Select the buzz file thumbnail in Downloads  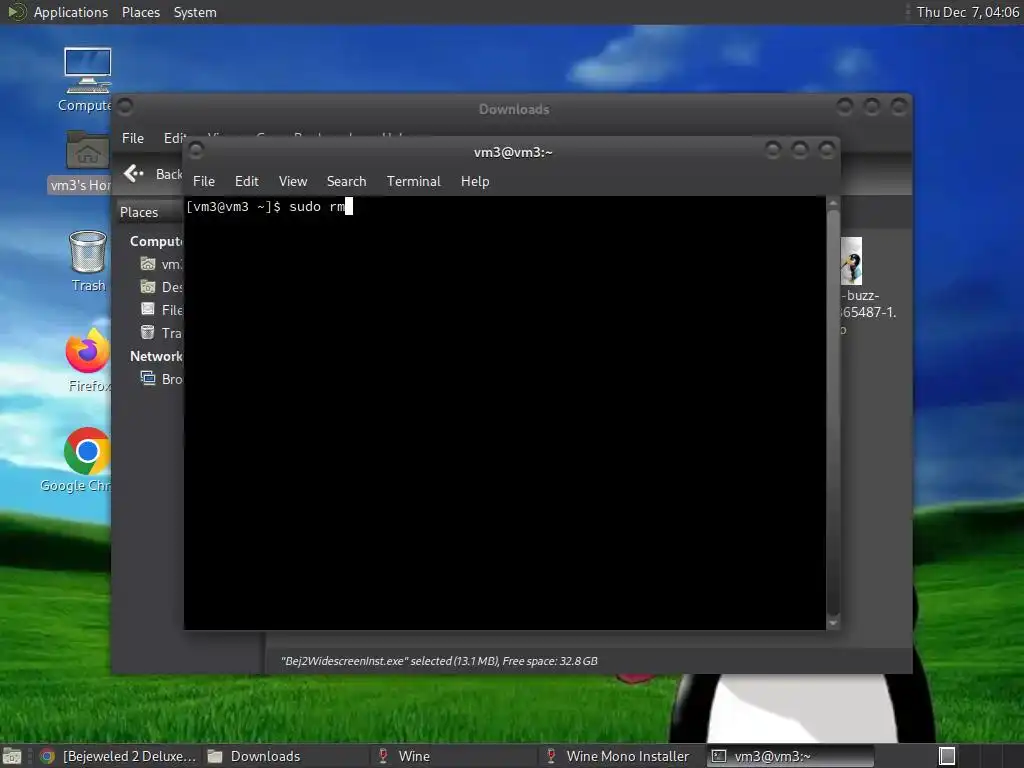[852, 261]
